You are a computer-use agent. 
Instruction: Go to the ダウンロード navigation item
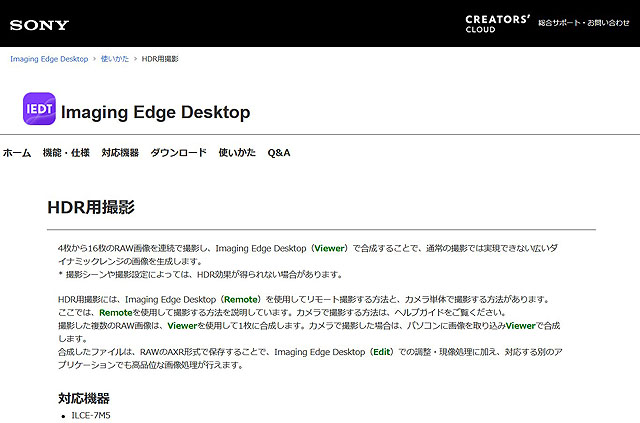178,153
